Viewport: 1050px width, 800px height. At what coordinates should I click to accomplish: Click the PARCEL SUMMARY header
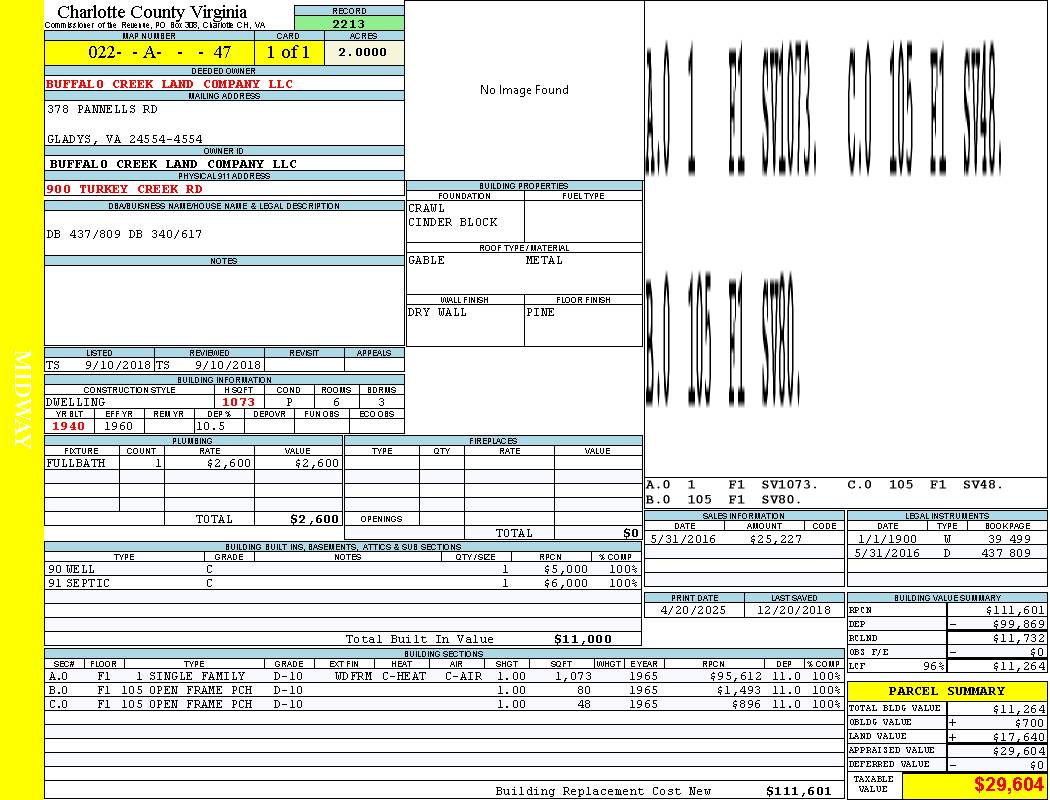coord(947,691)
